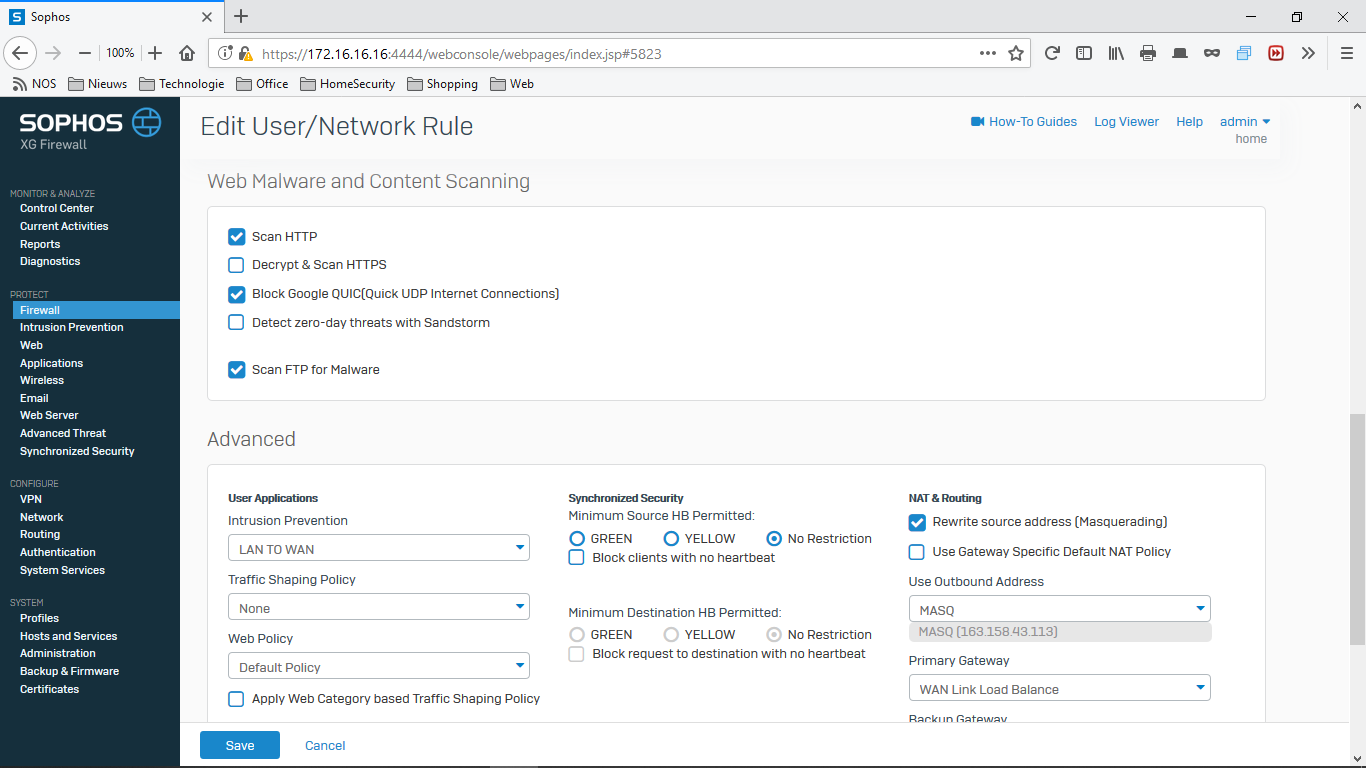Enable Detect zero-day threats with Sandstorm
Viewport: 1366px width, 768px height.
(x=236, y=322)
